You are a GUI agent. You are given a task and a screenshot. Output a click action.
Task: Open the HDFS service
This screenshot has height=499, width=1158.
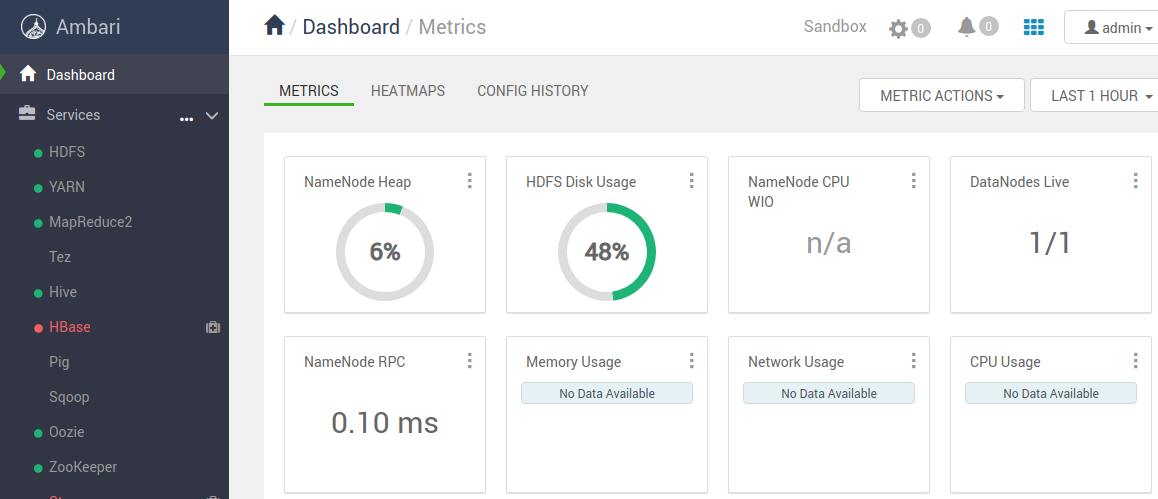point(67,152)
